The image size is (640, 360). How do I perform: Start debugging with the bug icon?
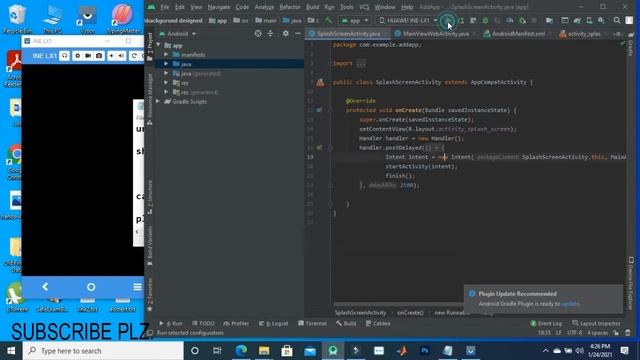click(x=485, y=20)
